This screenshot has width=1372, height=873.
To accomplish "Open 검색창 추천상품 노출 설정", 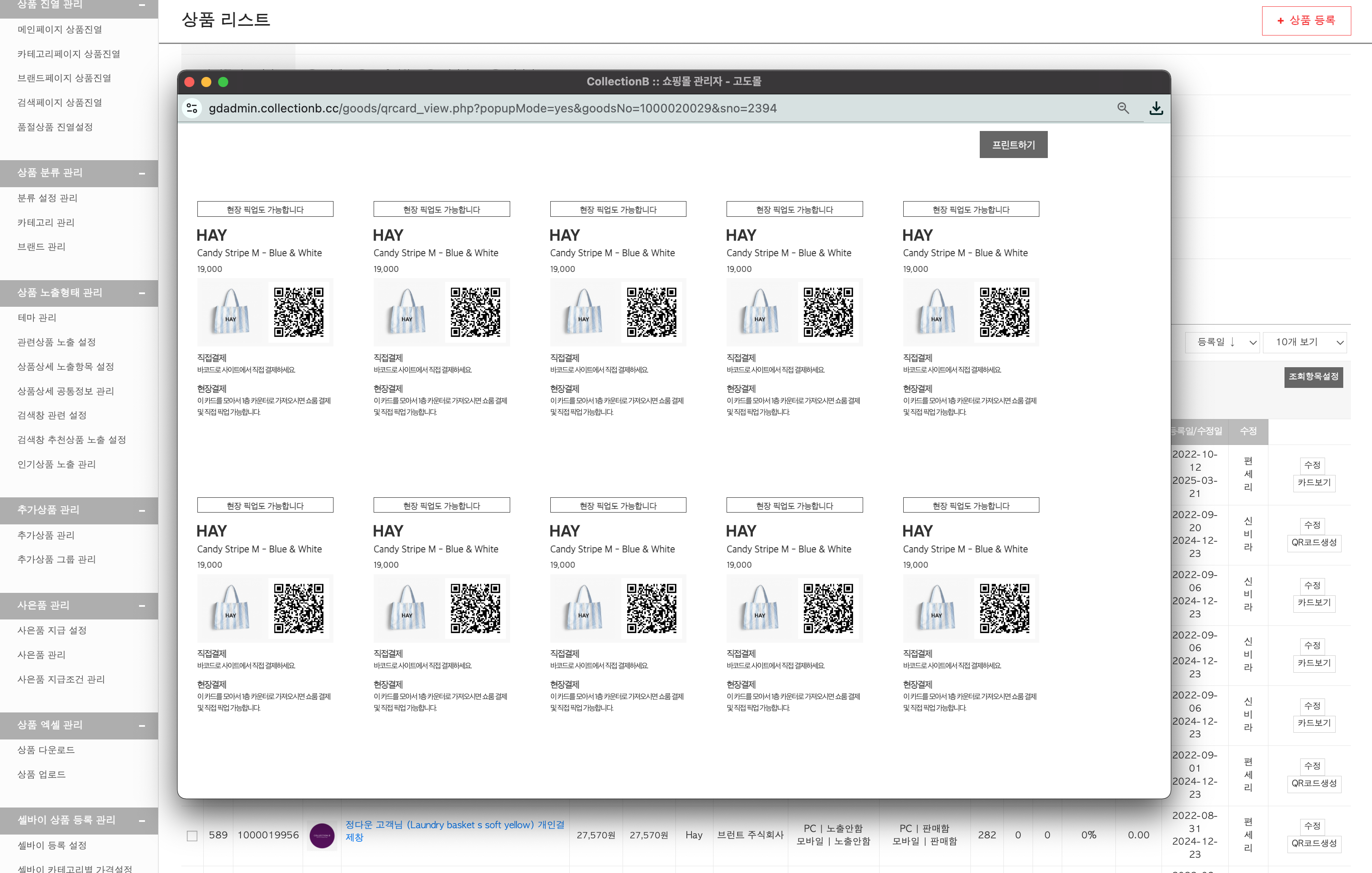I will pos(72,439).
